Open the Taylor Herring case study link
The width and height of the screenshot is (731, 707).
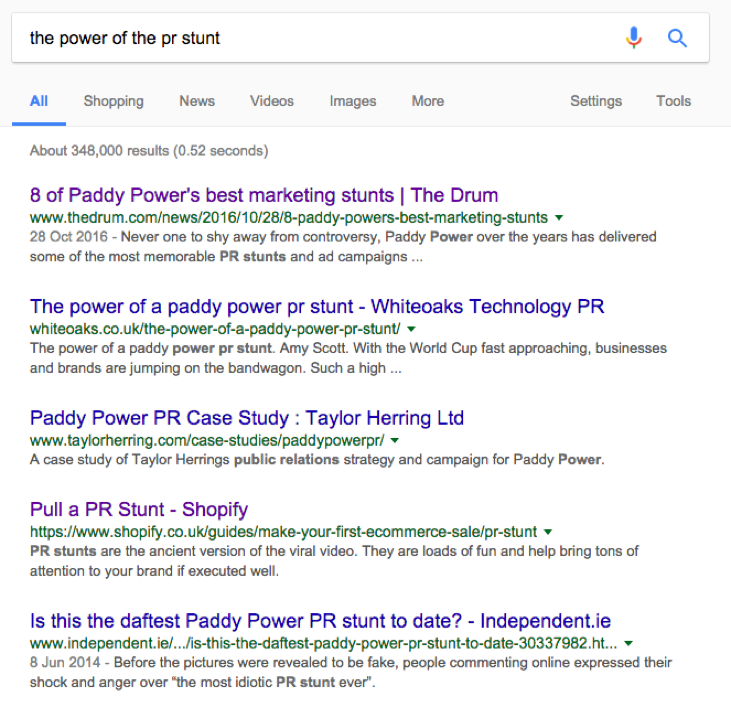coord(247,418)
